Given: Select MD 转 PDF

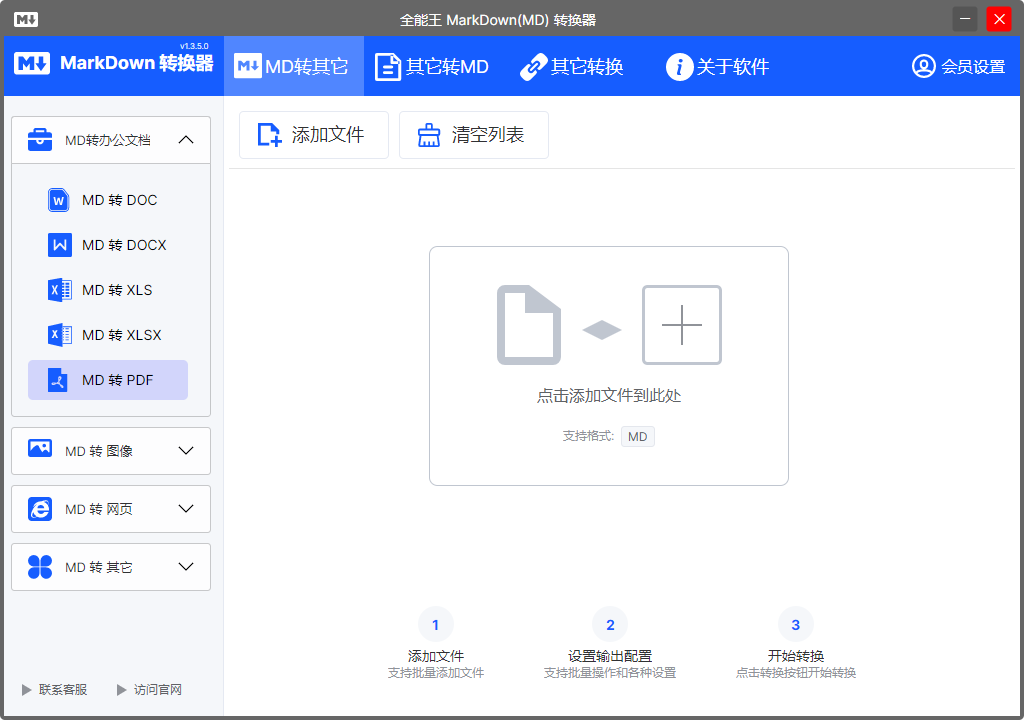Looking at the screenshot, I should [x=108, y=380].
